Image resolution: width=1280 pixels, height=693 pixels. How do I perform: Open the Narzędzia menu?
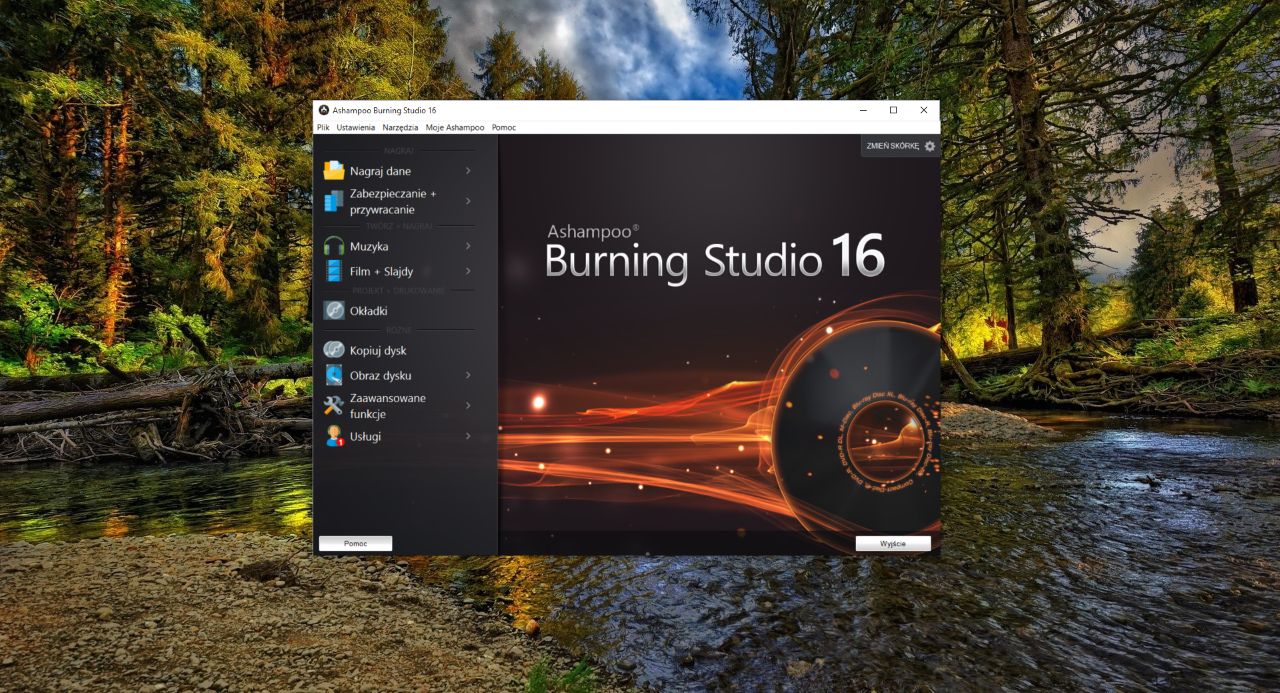tap(400, 128)
